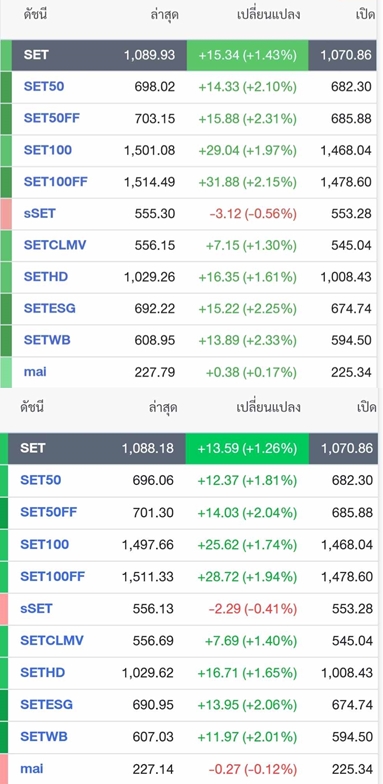Open SET50 link in the 696.06 row
The width and height of the screenshot is (383, 784).
pyautogui.click(x=40, y=480)
